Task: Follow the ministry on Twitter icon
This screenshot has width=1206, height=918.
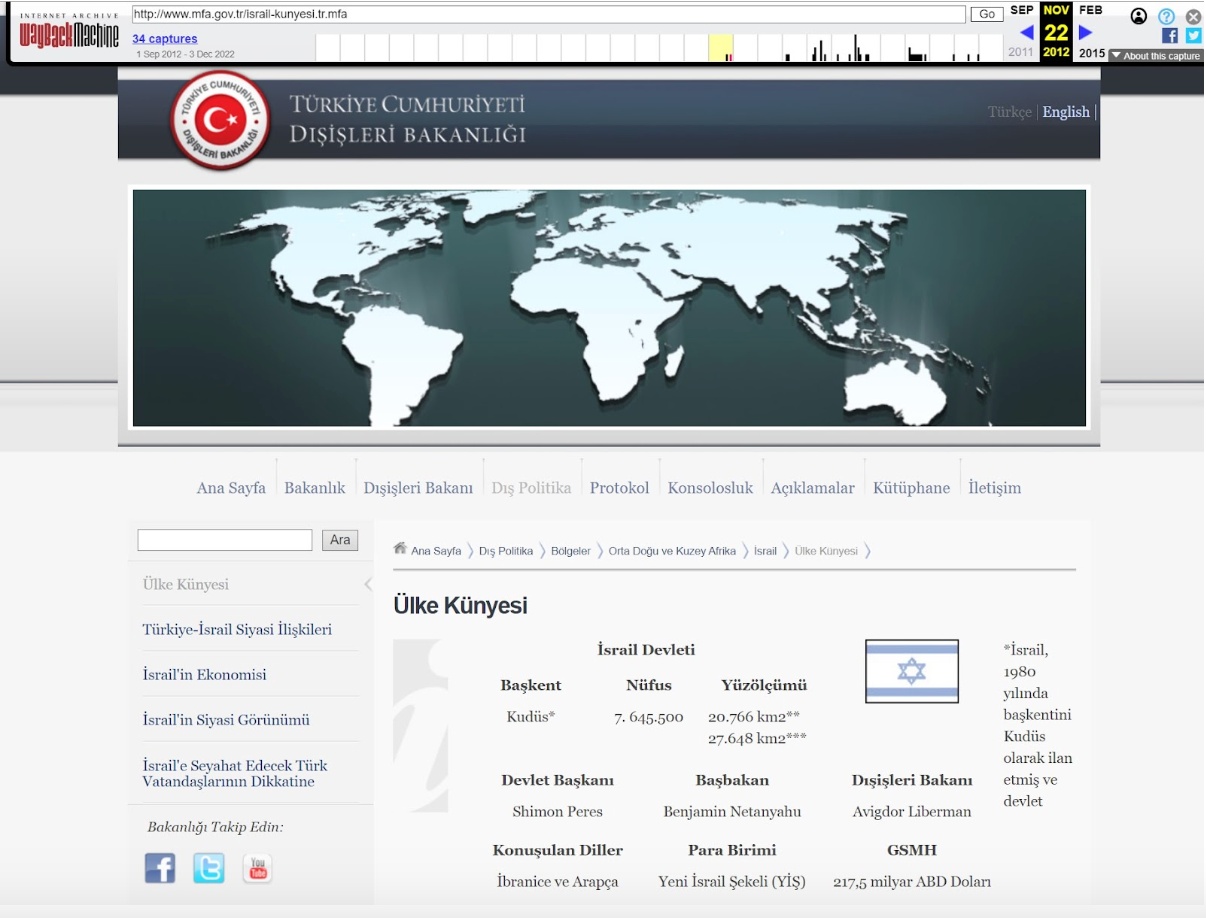Action: [209, 868]
